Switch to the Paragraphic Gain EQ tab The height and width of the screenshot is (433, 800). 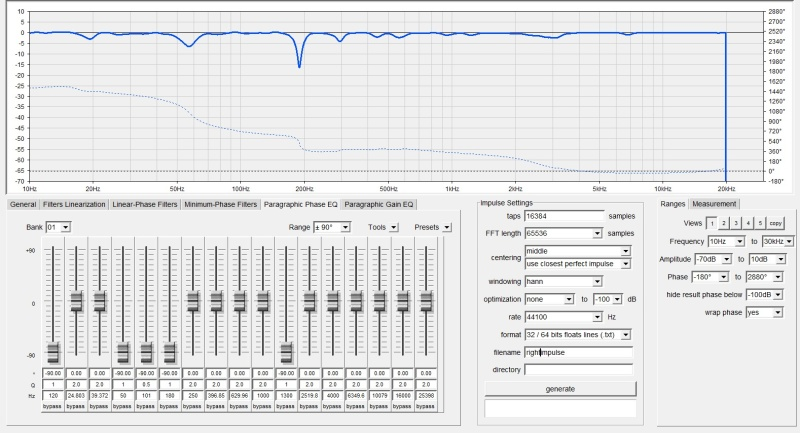tap(381, 204)
